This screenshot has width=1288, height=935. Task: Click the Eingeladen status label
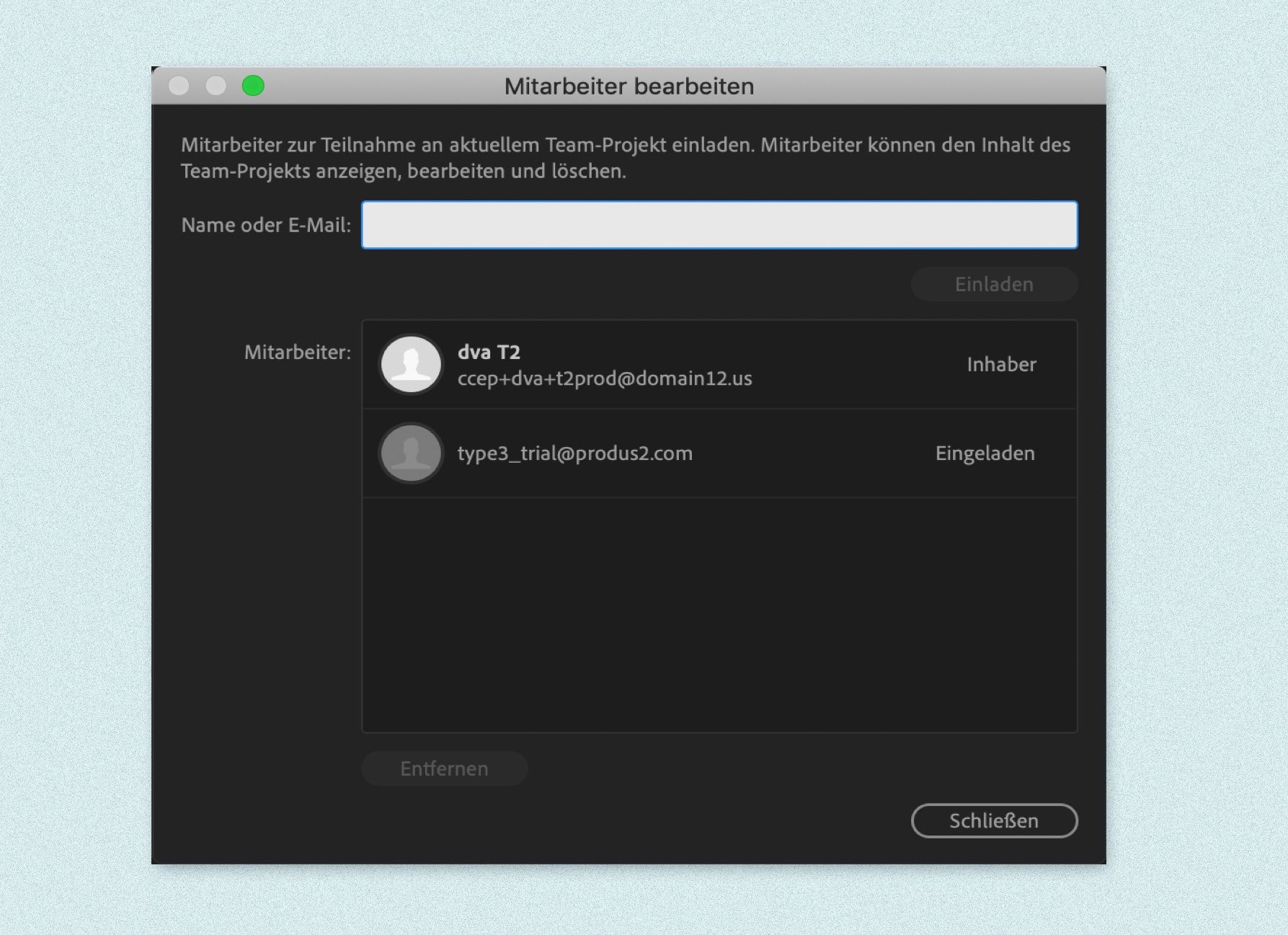[x=985, y=453]
